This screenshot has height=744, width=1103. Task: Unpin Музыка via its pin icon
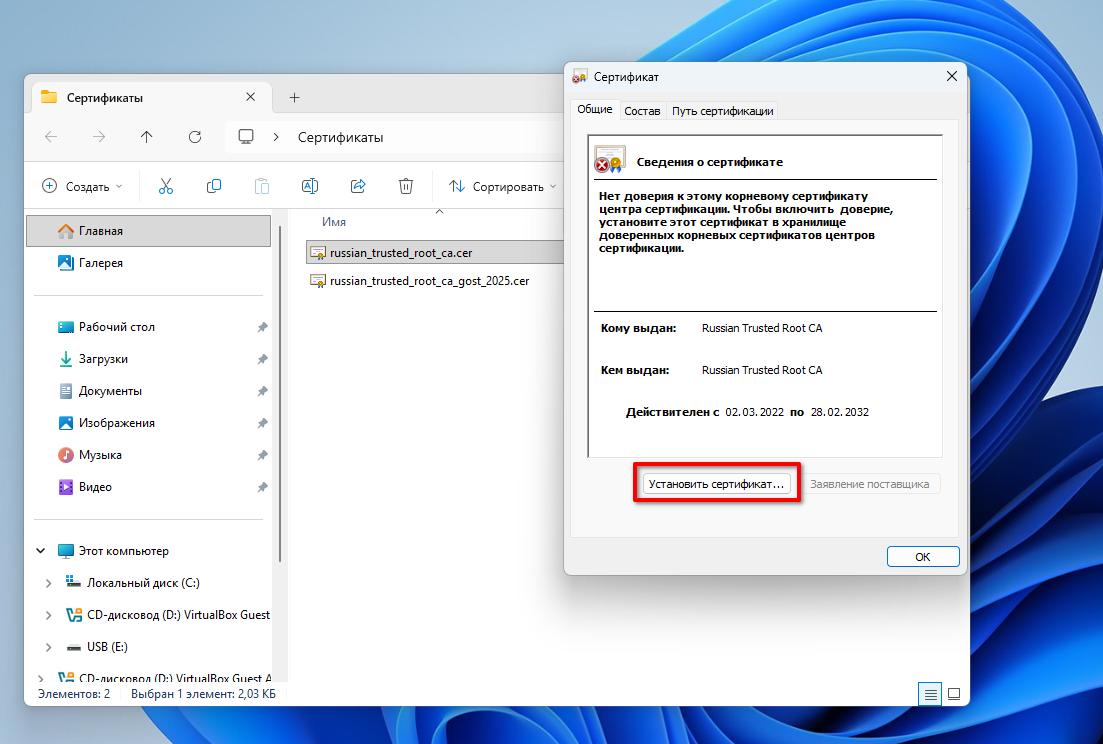(x=262, y=455)
